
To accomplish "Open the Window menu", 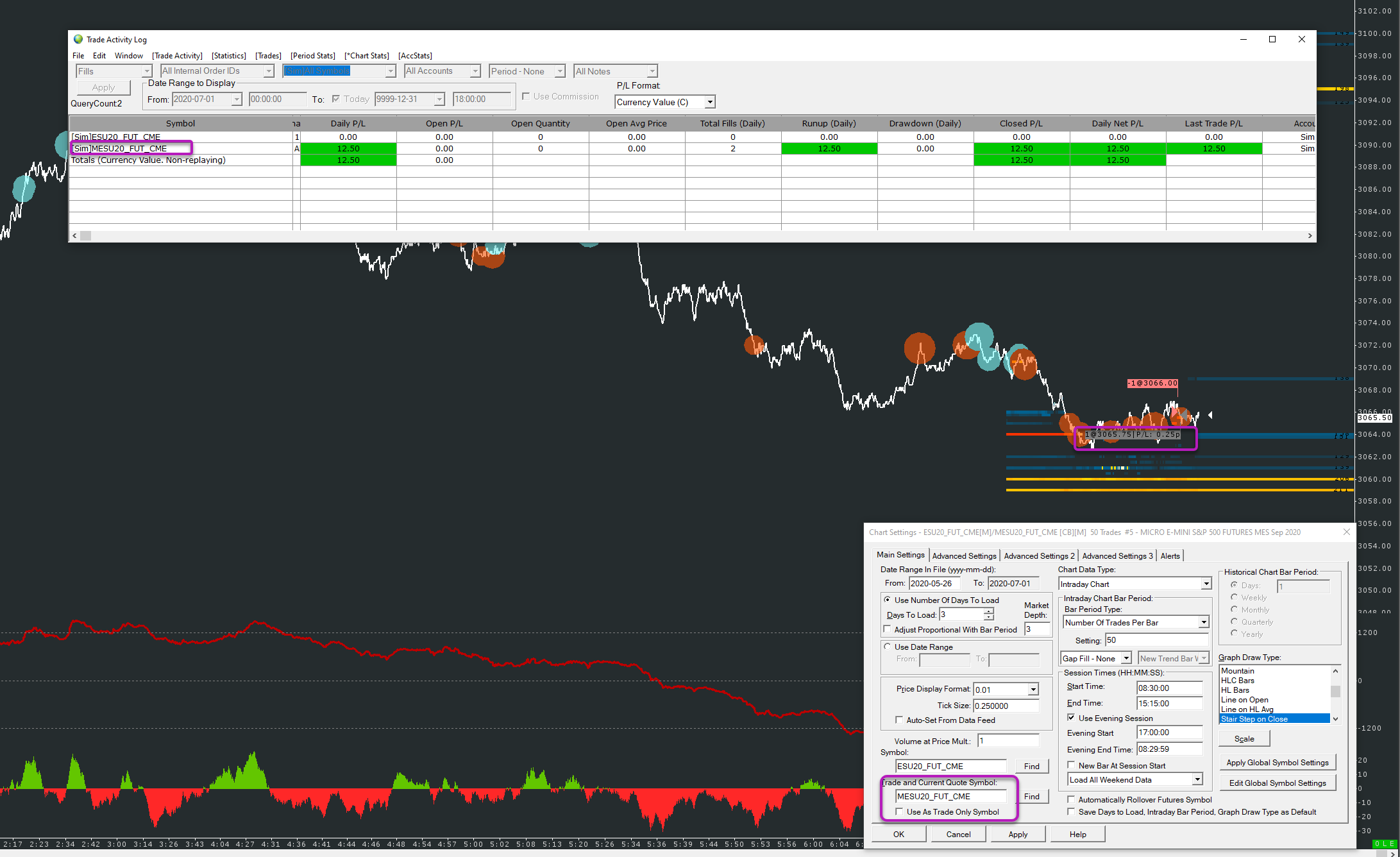I will (x=129, y=56).
